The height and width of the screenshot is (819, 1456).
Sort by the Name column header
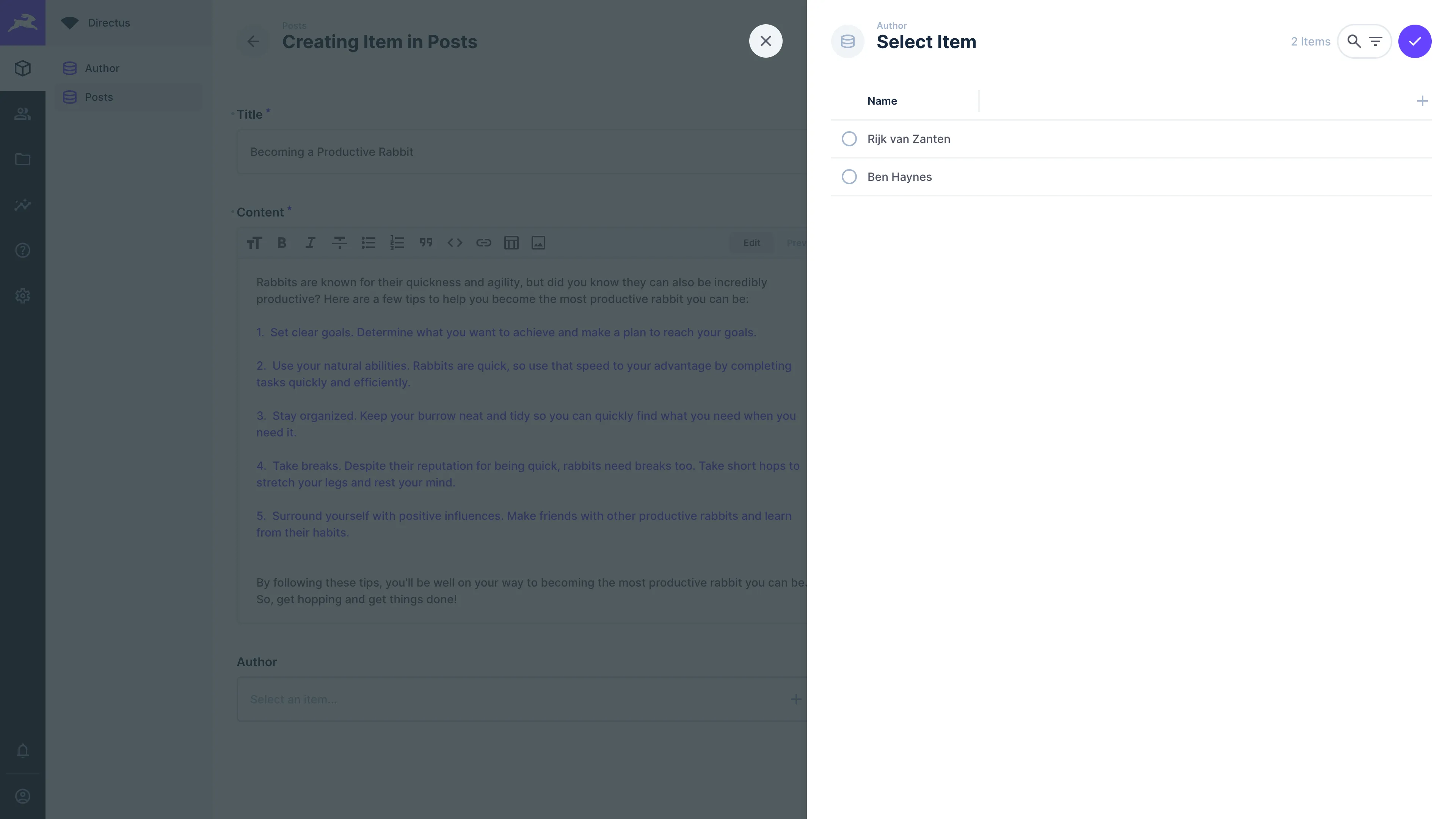point(882,101)
